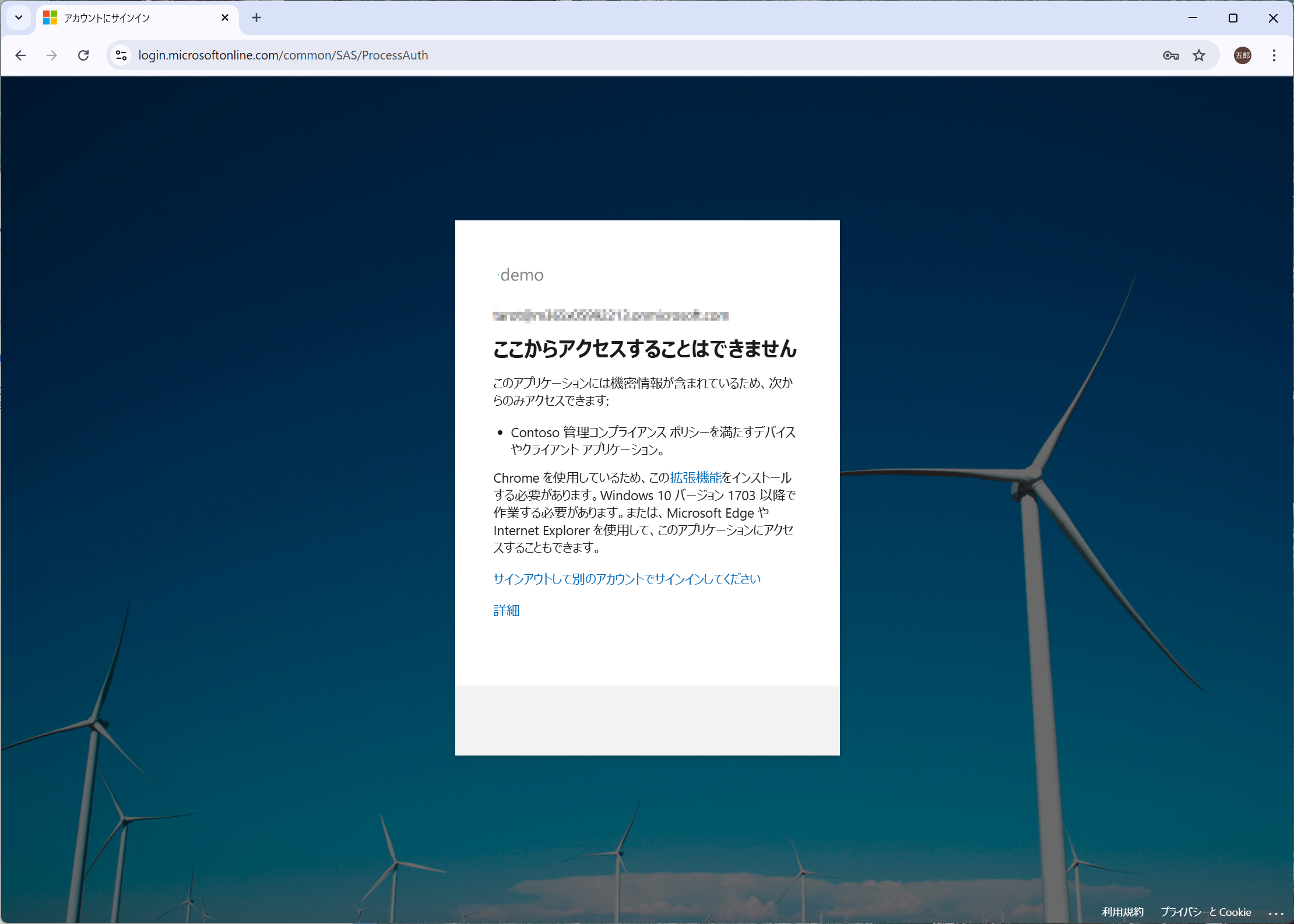The width and height of the screenshot is (1294, 924).
Task: Open the Chrome three-dot menu
Action: tap(1274, 55)
